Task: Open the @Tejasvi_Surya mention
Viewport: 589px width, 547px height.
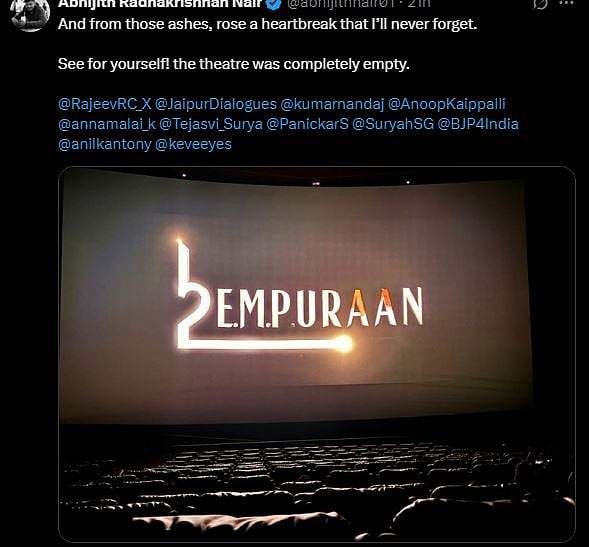Action: pyautogui.click(x=211, y=124)
